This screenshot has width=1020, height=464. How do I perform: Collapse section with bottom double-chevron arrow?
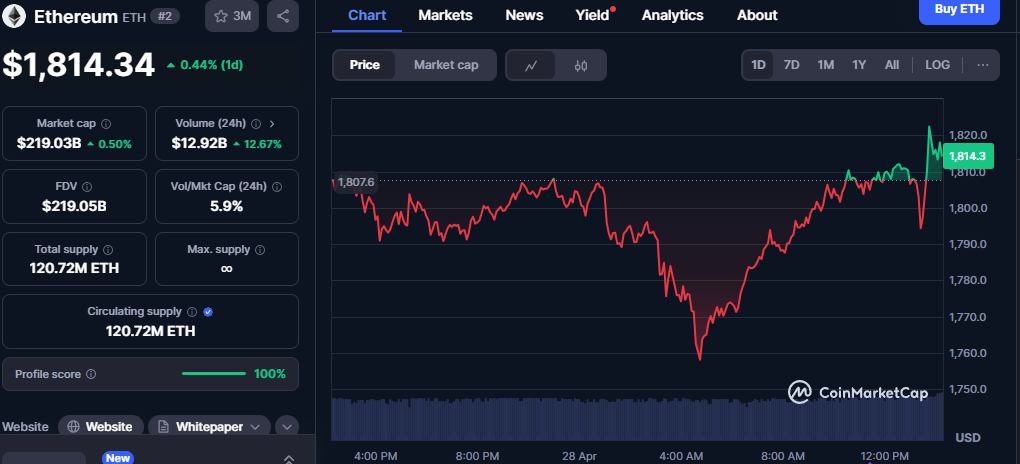tap(289, 459)
